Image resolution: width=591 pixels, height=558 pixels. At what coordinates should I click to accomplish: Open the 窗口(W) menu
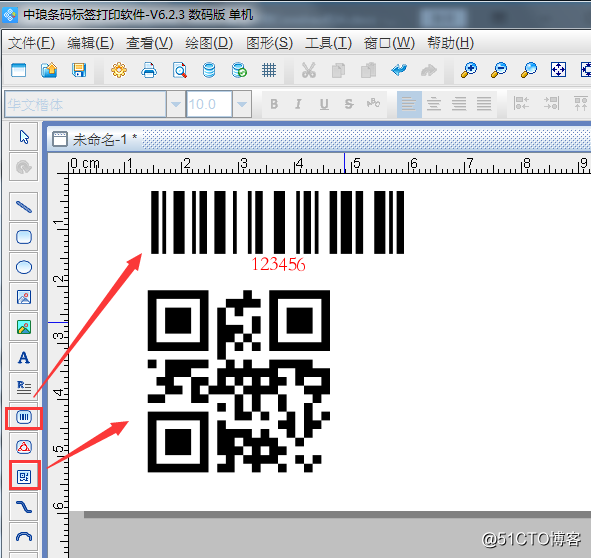pos(389,43)
